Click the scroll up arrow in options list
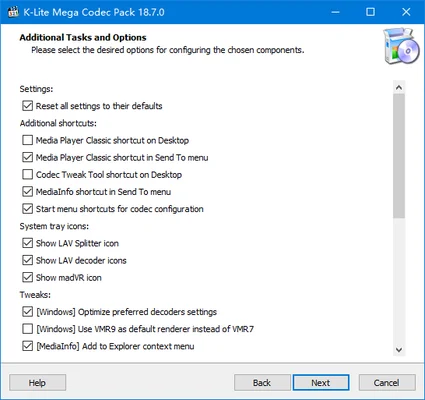Viewport: 425px width, 400px height. click(399, 88)
